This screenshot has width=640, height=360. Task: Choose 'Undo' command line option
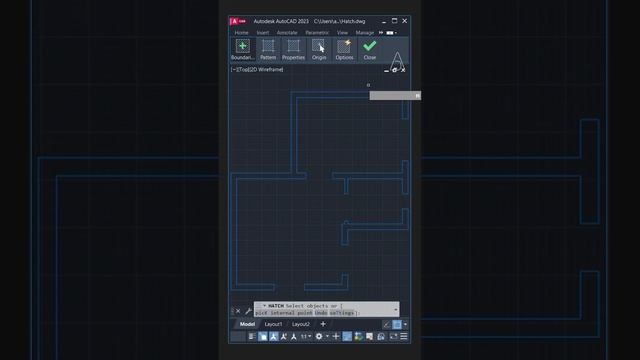[x=321, y=313]
